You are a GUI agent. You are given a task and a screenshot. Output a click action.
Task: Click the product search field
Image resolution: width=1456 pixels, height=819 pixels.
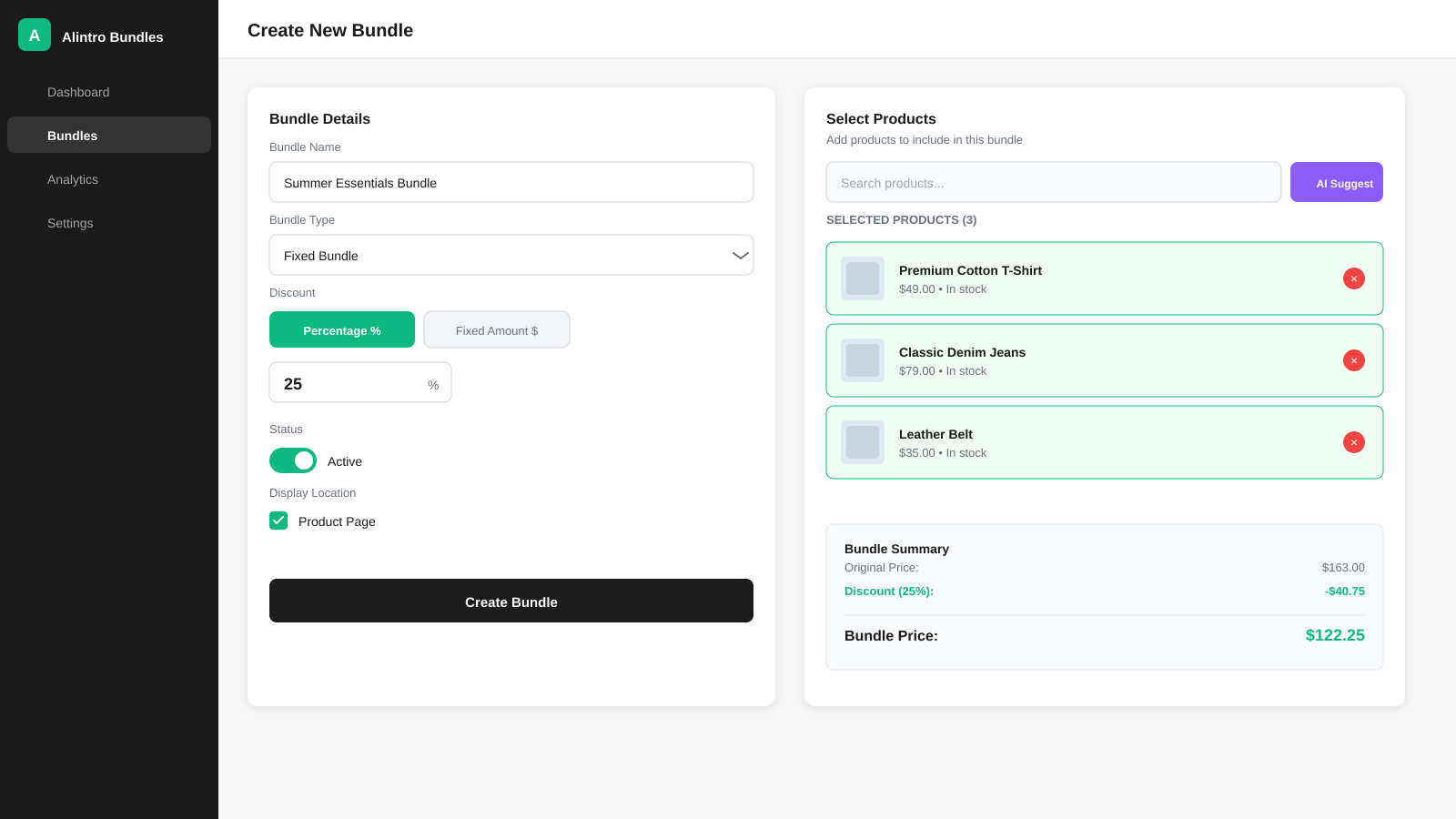[x=1053, y=182]
